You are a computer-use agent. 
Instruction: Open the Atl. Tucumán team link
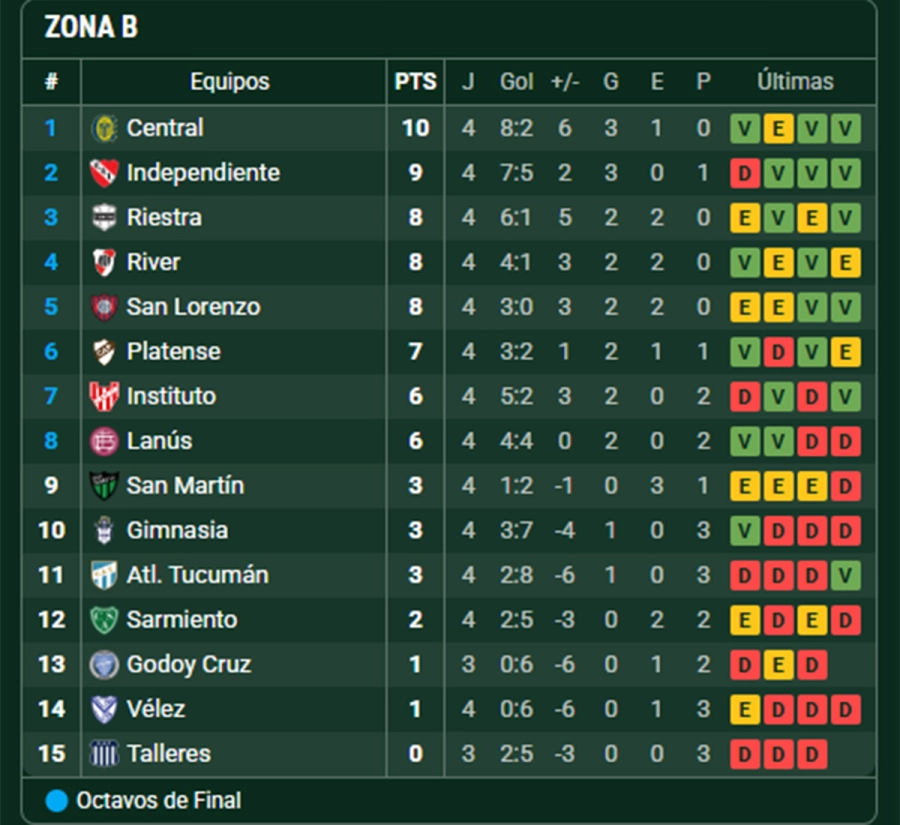[x=197, y=575]
